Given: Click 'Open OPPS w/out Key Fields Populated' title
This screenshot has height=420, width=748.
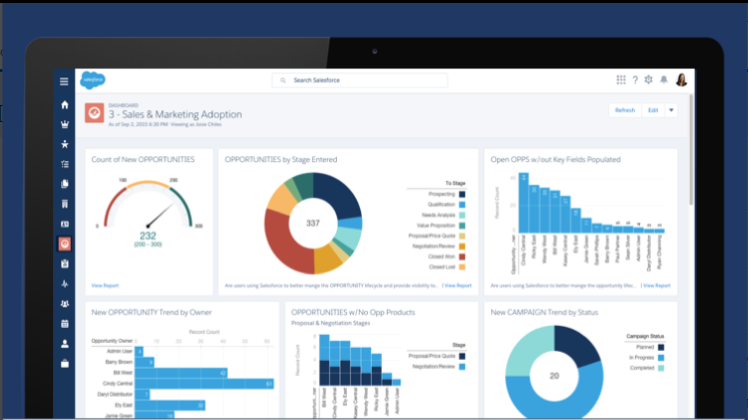Looking at the screenshot, I should [556, 159].
